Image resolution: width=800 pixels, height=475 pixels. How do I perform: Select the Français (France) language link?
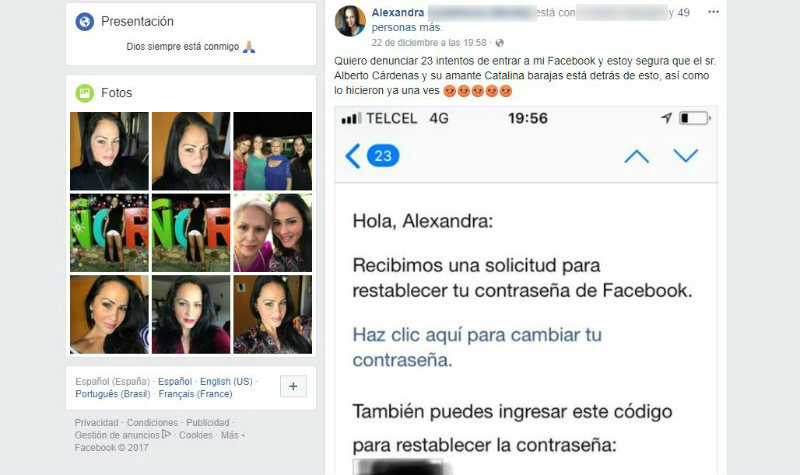[x=195, y=394]
